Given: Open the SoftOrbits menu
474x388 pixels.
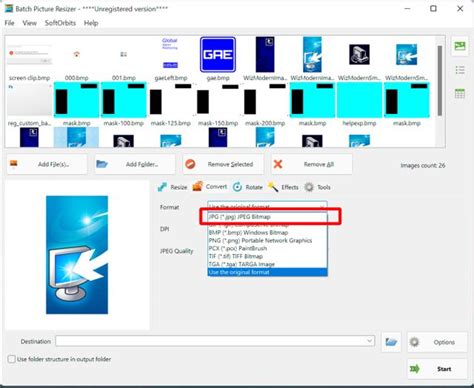Looking at the screenshot, I should (60, 23).
